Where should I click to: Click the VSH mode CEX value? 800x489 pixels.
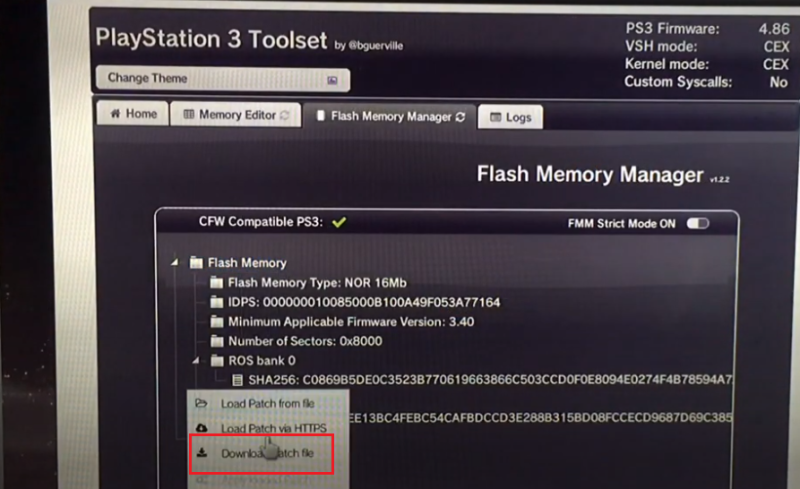click(776, 46)
